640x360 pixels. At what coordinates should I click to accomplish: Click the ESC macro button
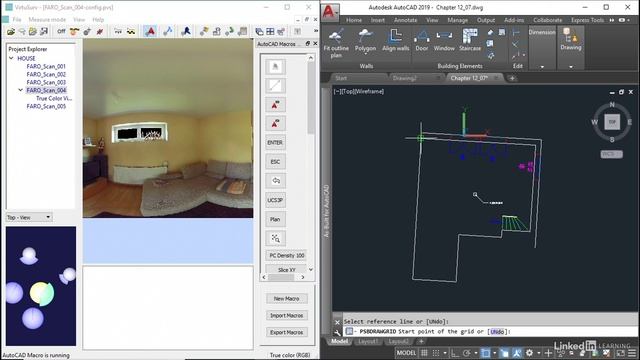(275, 162)
